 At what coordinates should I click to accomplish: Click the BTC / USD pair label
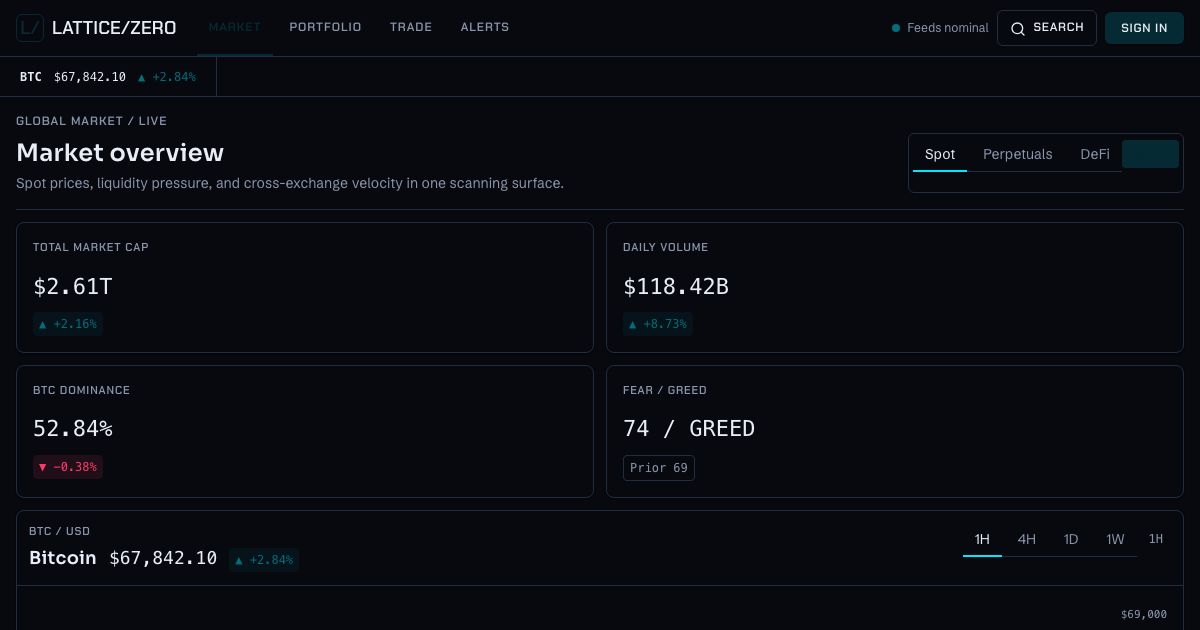59,531
